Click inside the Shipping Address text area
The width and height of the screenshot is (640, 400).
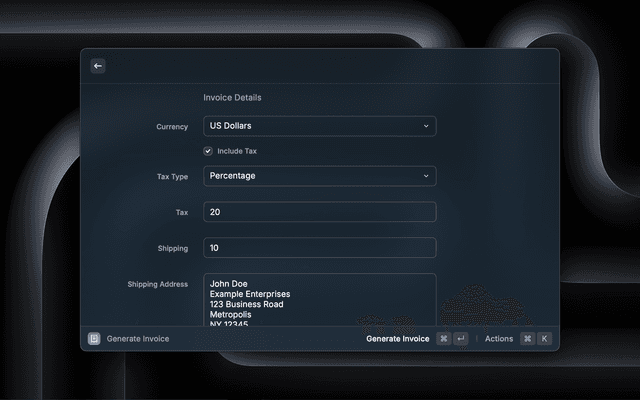[x=319, y=300]
